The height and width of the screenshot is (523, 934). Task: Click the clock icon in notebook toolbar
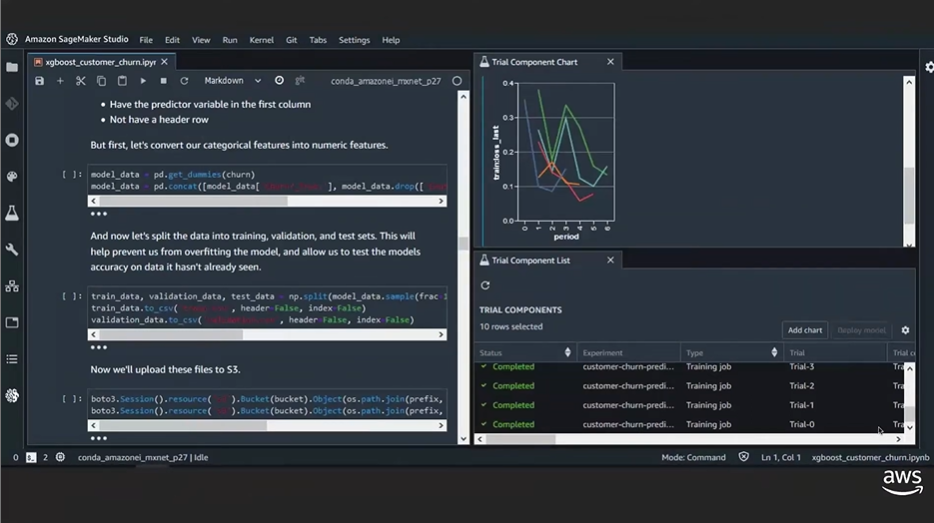click(279, 80)
